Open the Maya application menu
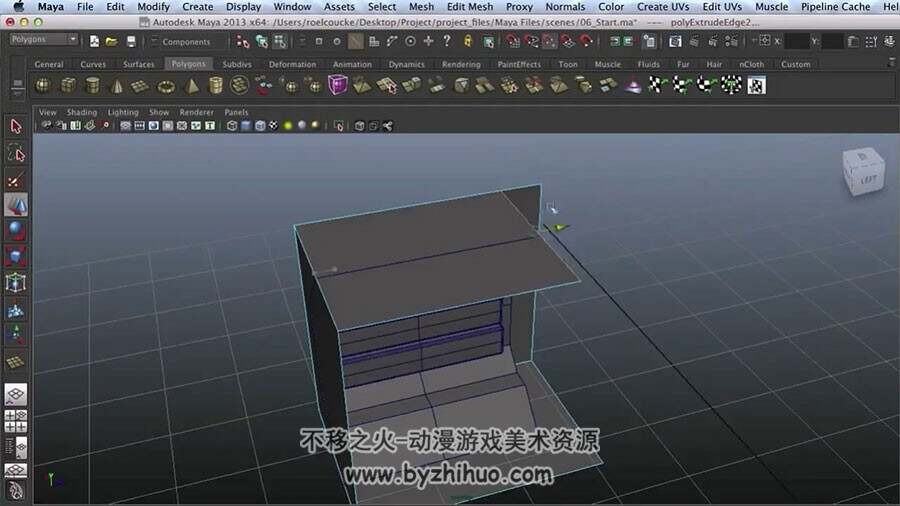Screen dimensions: 900x506 [x=51, y=7]
